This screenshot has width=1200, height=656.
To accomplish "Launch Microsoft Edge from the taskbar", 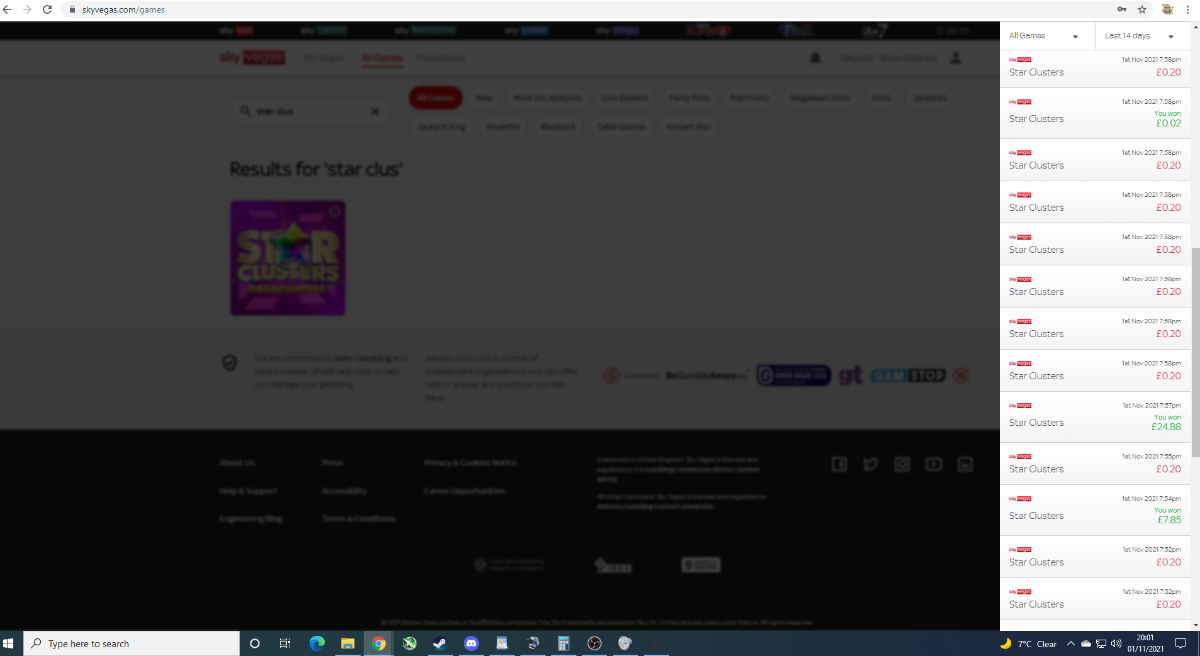I will coord(317,643).
